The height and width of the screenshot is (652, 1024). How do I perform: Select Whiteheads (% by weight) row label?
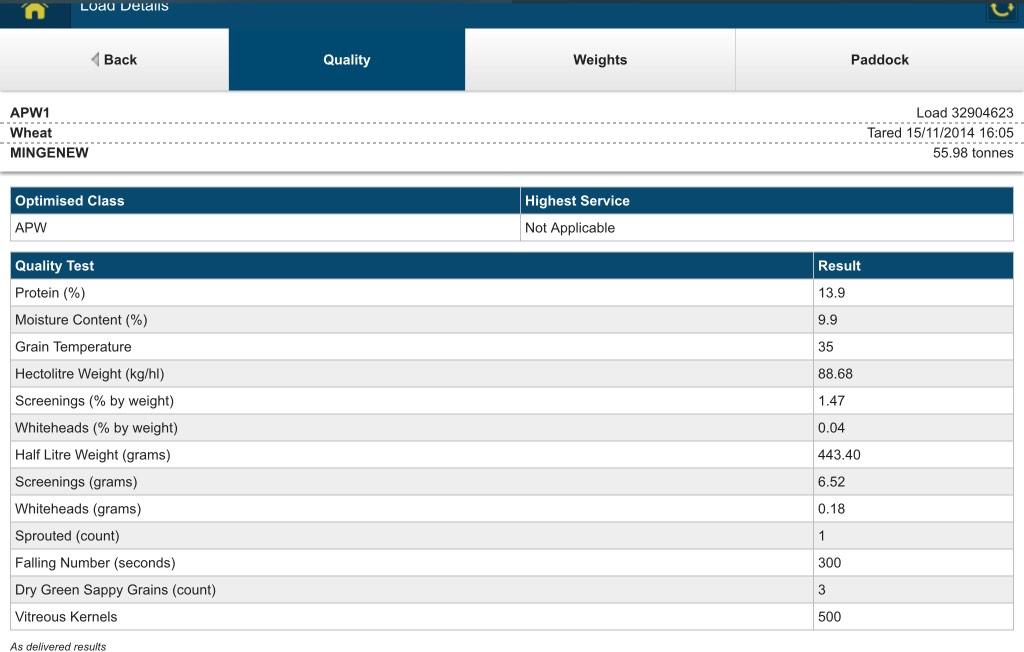97,428
